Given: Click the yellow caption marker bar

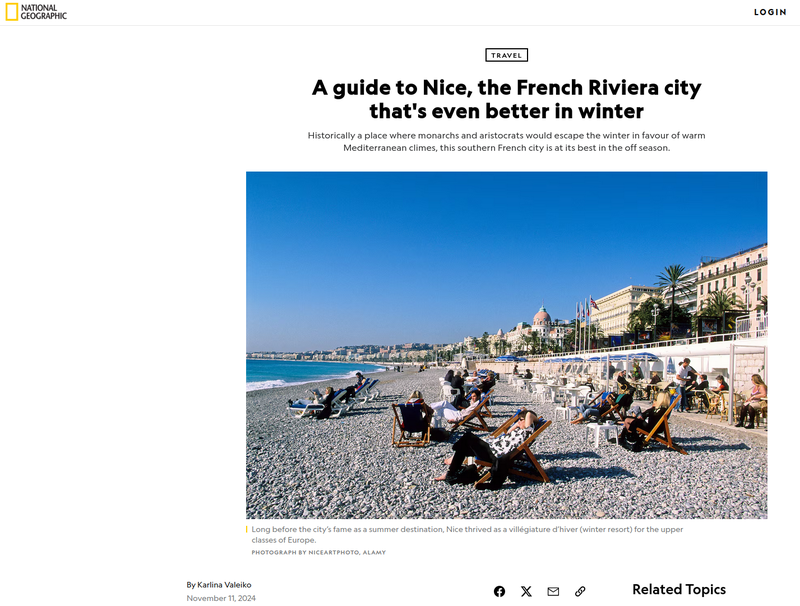Looking at the screenshot, I should coord(246,529).
